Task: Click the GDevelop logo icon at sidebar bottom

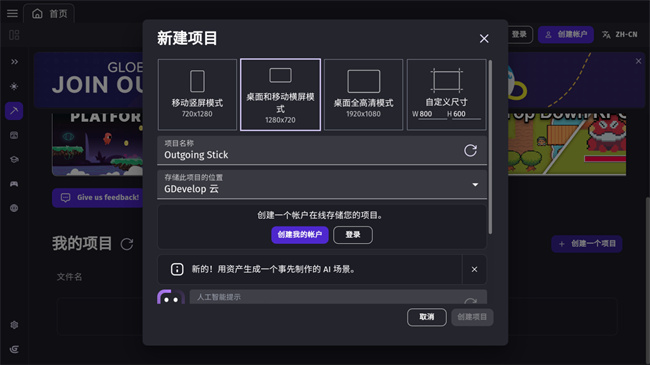Action: pos(14,349)
